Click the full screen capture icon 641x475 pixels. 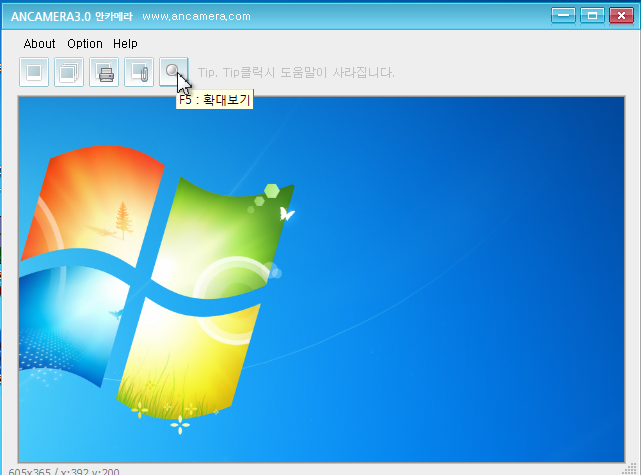pos(34,72)
